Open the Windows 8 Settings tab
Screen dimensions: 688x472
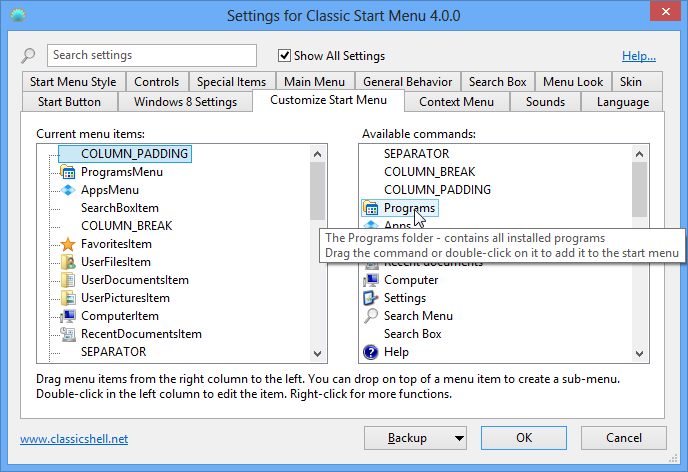(186, 102)
